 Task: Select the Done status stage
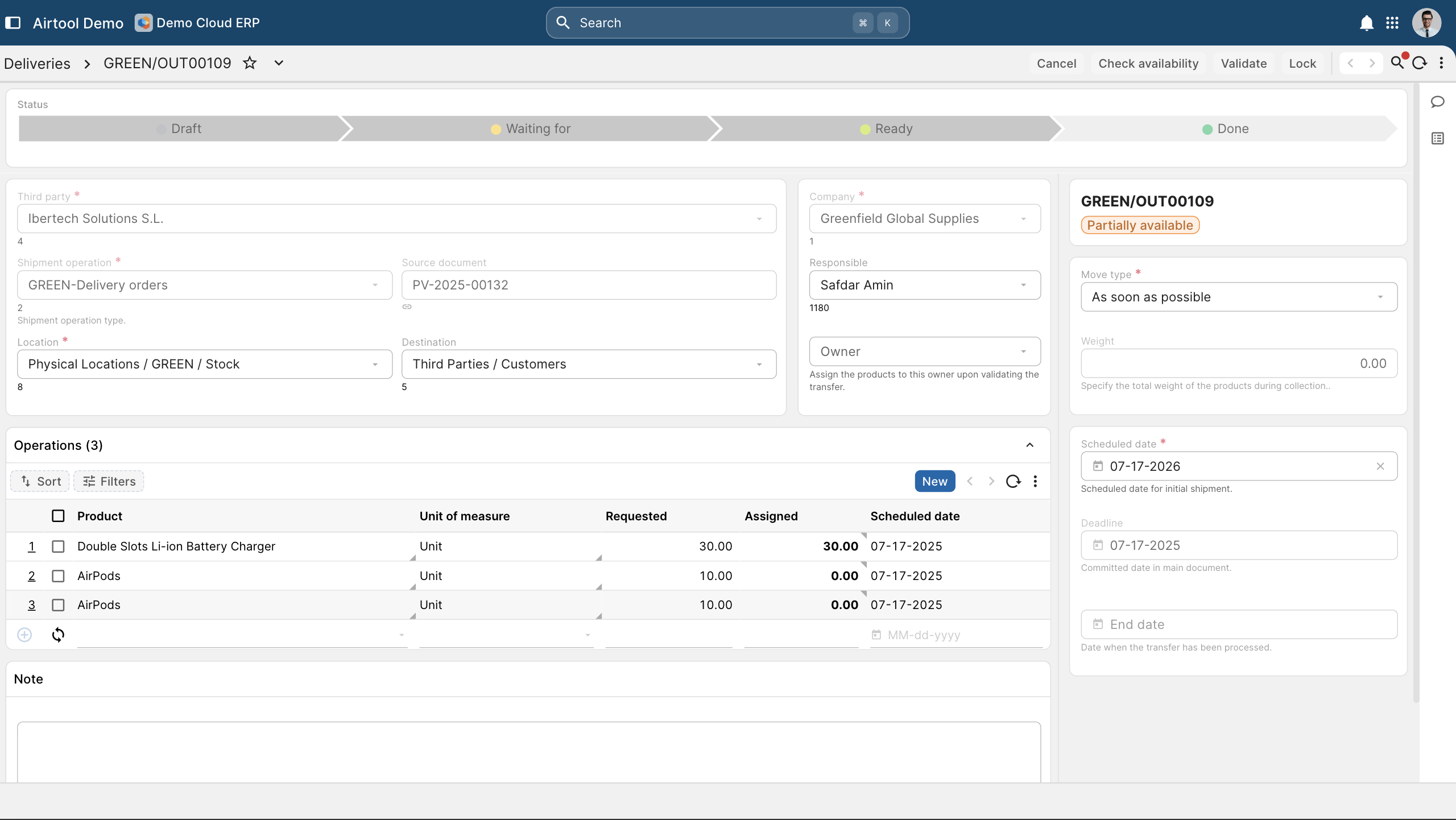click(1226, 129)
